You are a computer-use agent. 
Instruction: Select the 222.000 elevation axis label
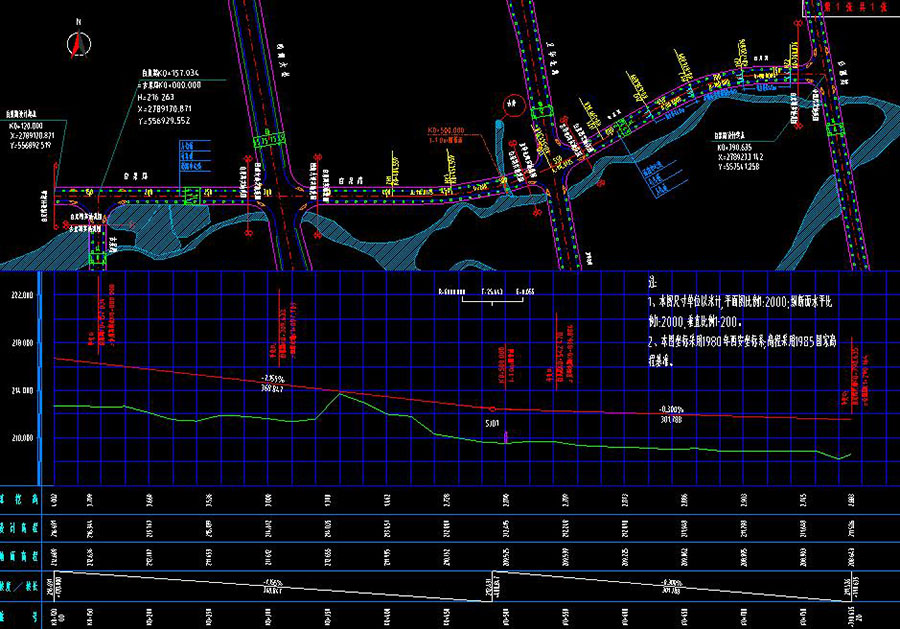(21, 296)
